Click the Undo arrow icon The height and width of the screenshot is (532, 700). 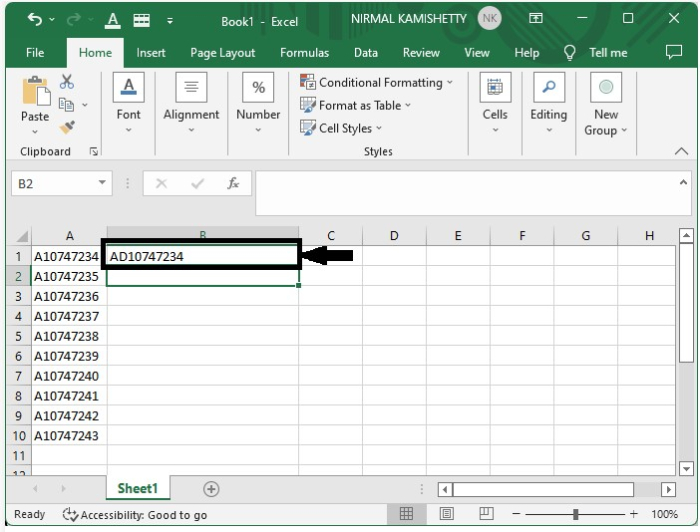click(x=35, y=20)
